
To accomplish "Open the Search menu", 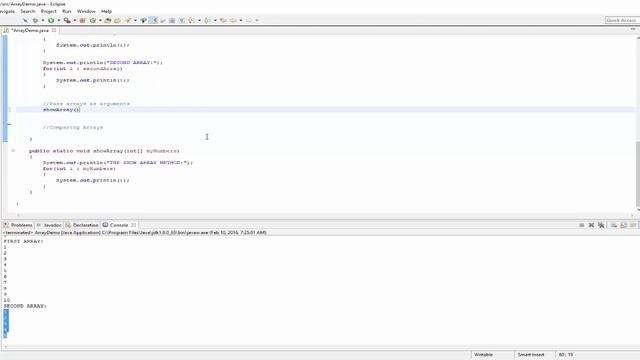I will coord(28,11).
